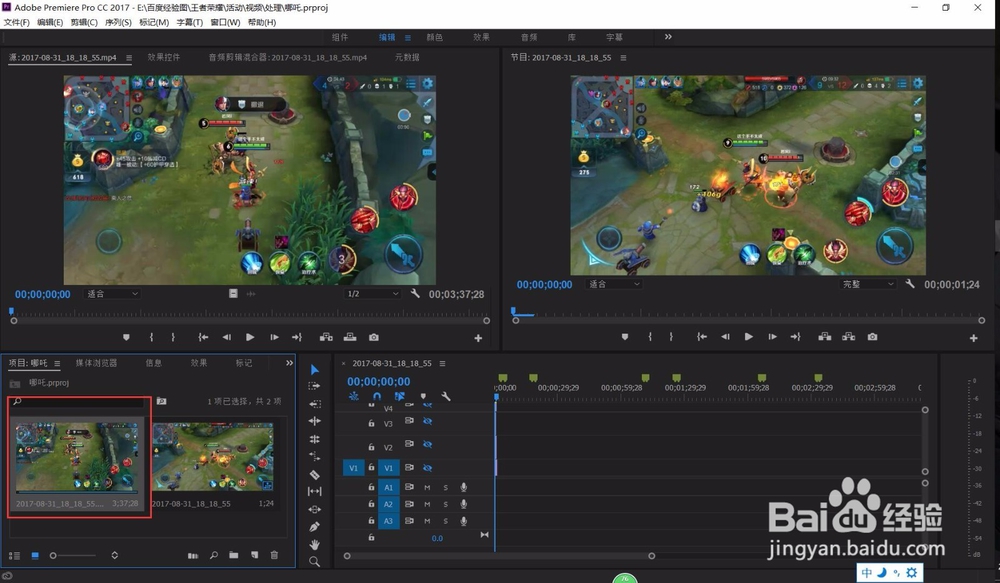Click the New Item icon
This screenshot has height=583, width=1000.
(254, 555)
